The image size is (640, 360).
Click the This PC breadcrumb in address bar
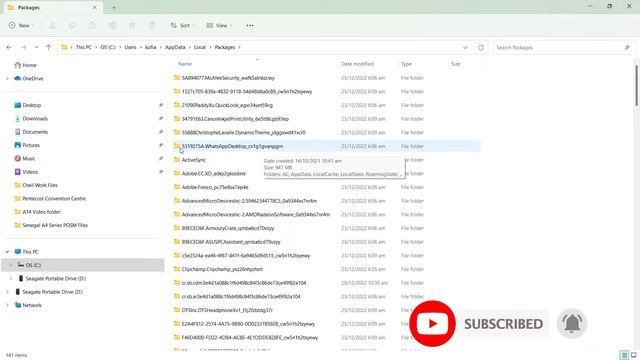[x=84, y=47]
